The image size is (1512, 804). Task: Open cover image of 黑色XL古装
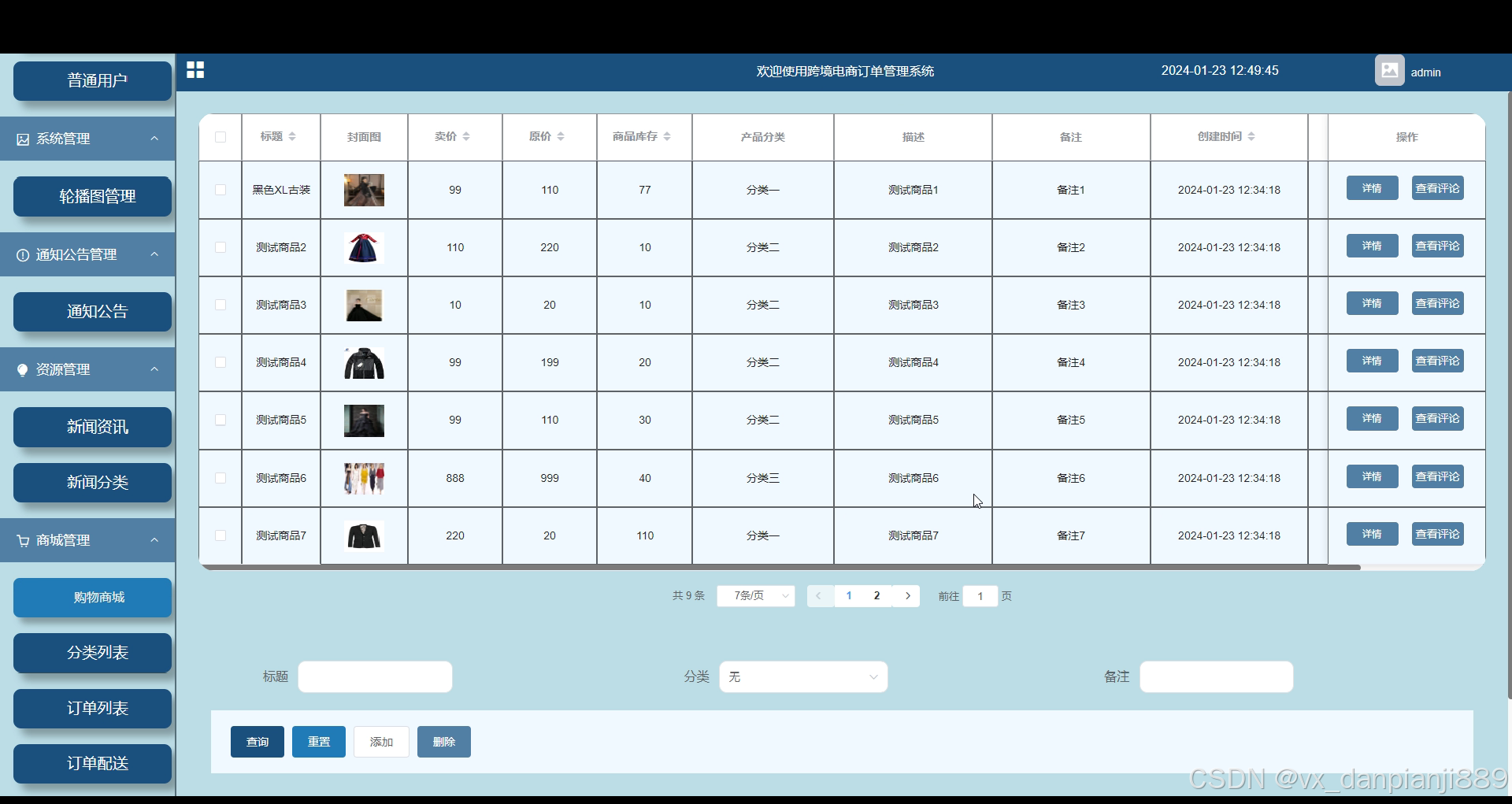(364, 190)
